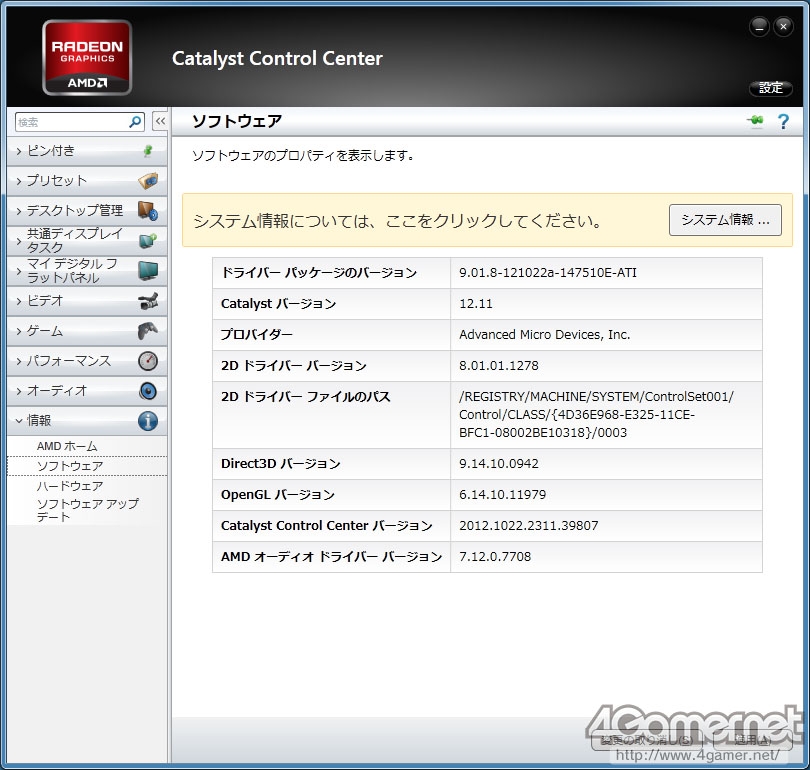Open AMD ホーム page
This screenshot has height=770, width=810.
click(67, 446)
